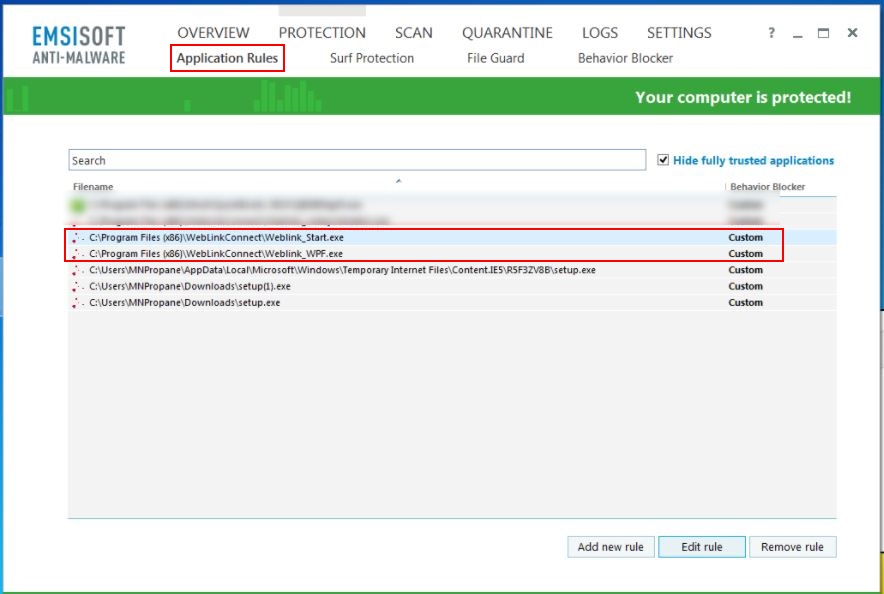884x594 pixels.
Task: Click Custom value for setup(1).exe
Action: pyautogui.click(x=745, y=286)
